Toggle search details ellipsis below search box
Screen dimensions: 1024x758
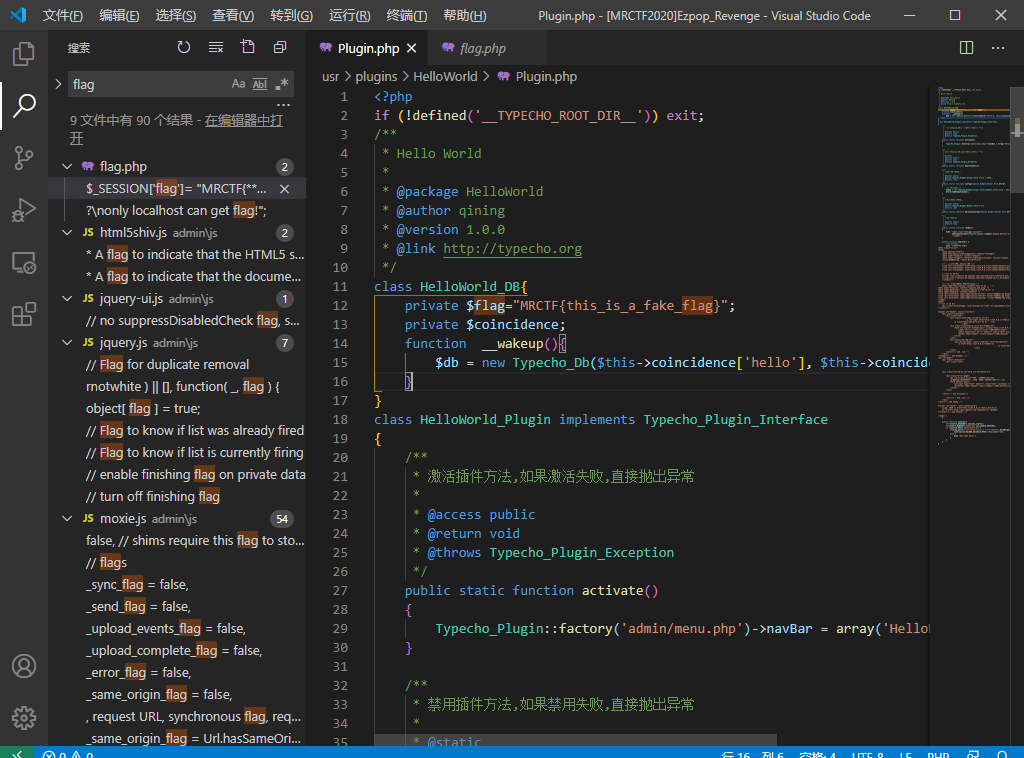(283, 105)
